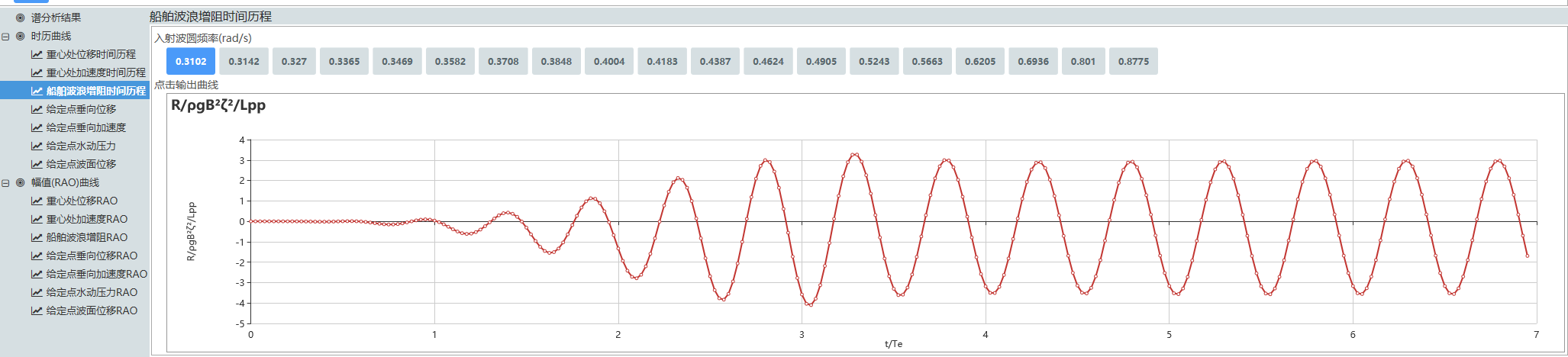The height and width of the screenshot is (357, 1568).
Task: Switch to frequency 0.3142 tab
Action: click(244, 62)
